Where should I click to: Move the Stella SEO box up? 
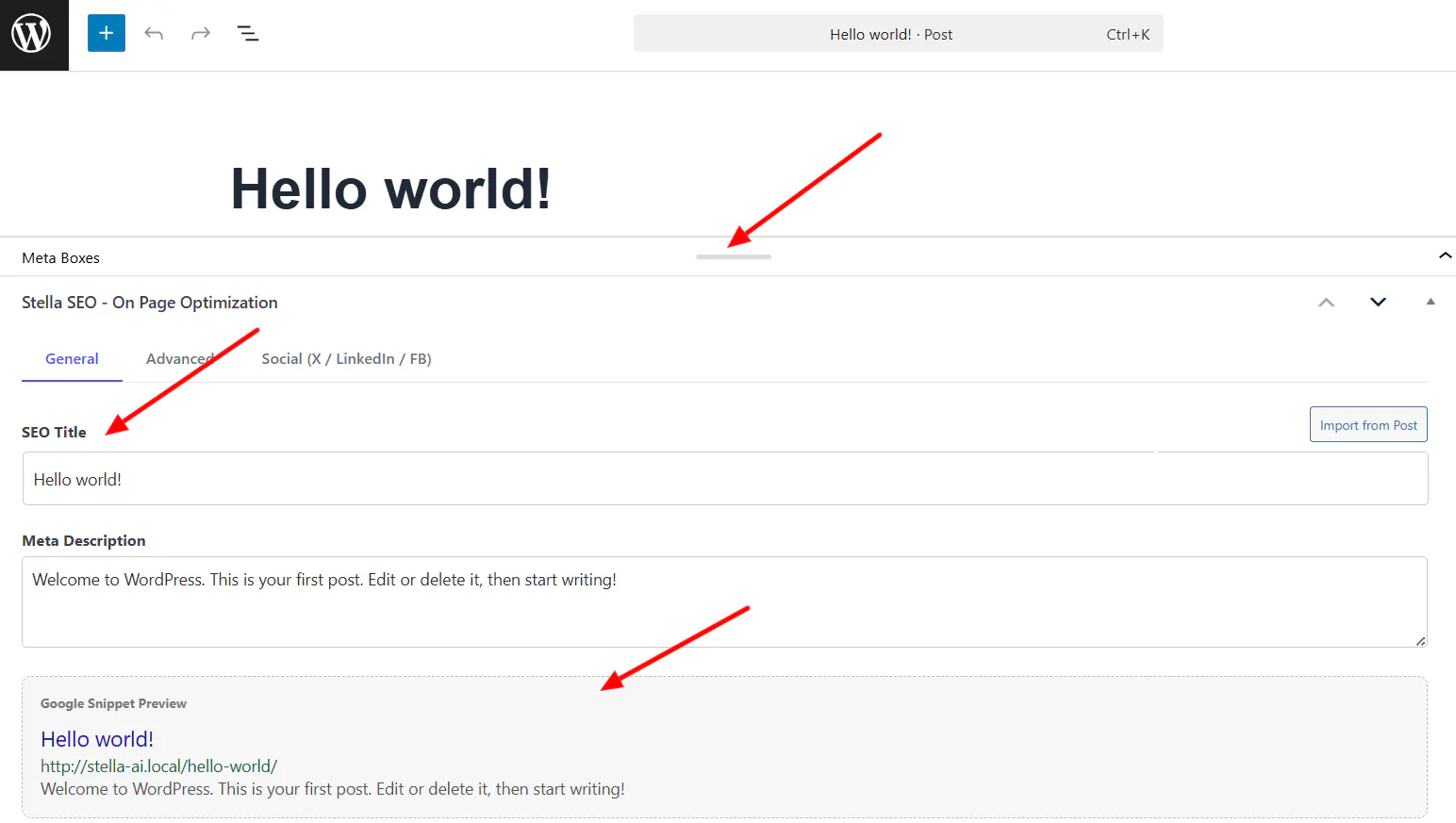pos(1327,303)
